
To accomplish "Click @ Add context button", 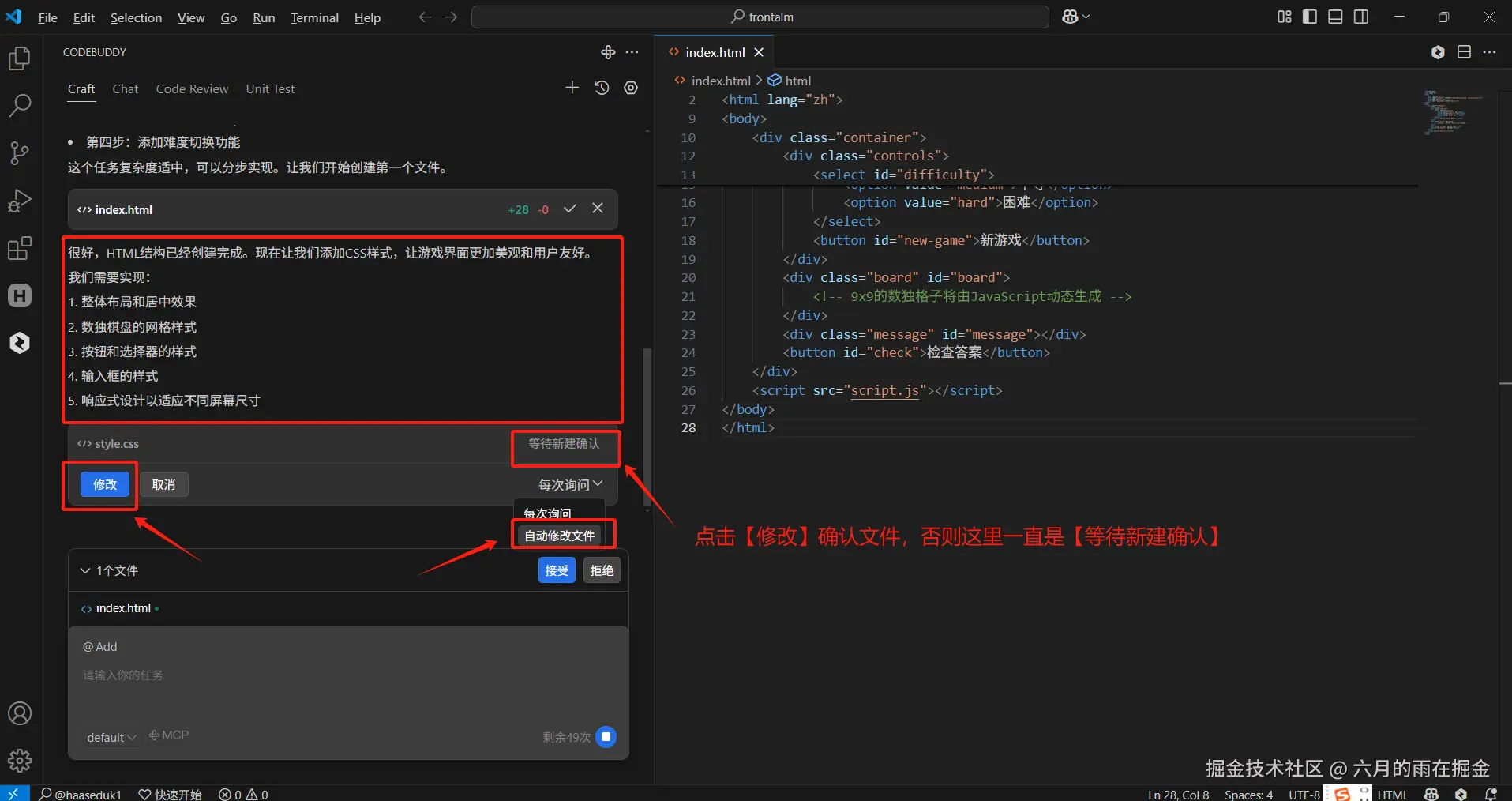I will 100,646.
